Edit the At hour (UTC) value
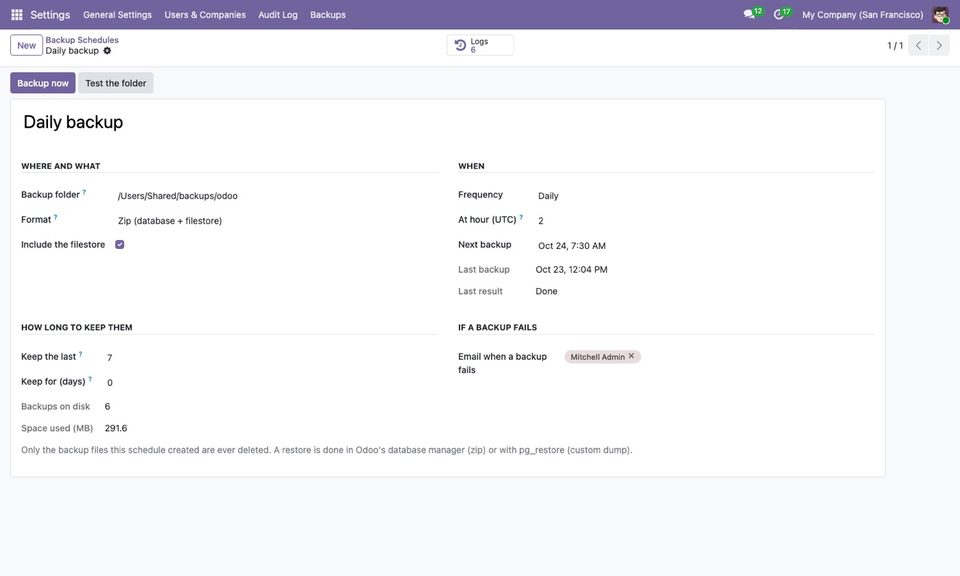 pyautogui.click(x=705, y=220)
